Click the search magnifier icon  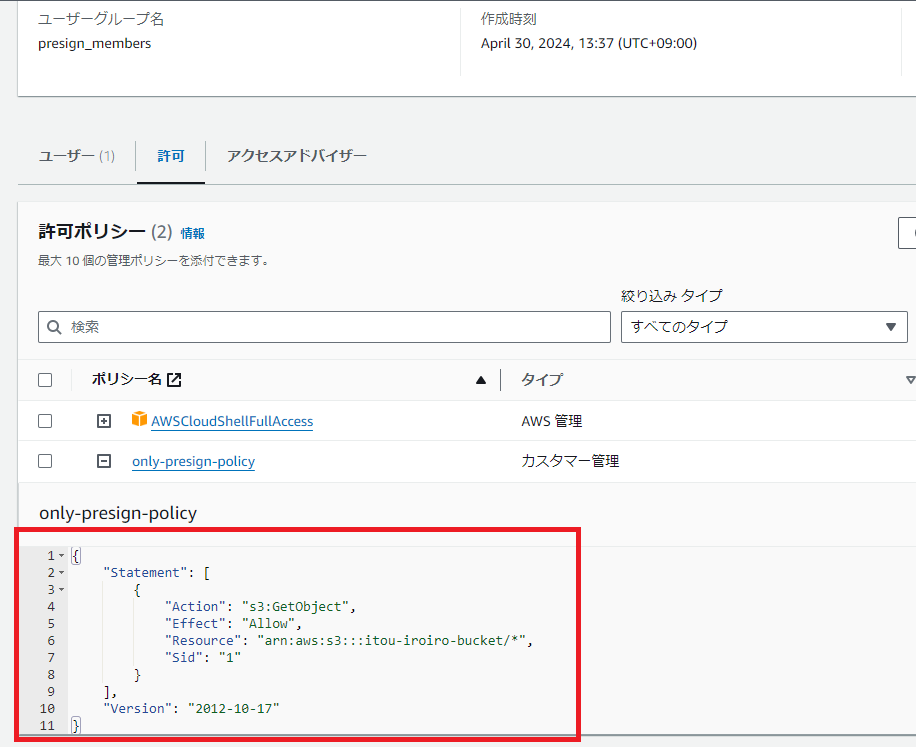(54, 326)
